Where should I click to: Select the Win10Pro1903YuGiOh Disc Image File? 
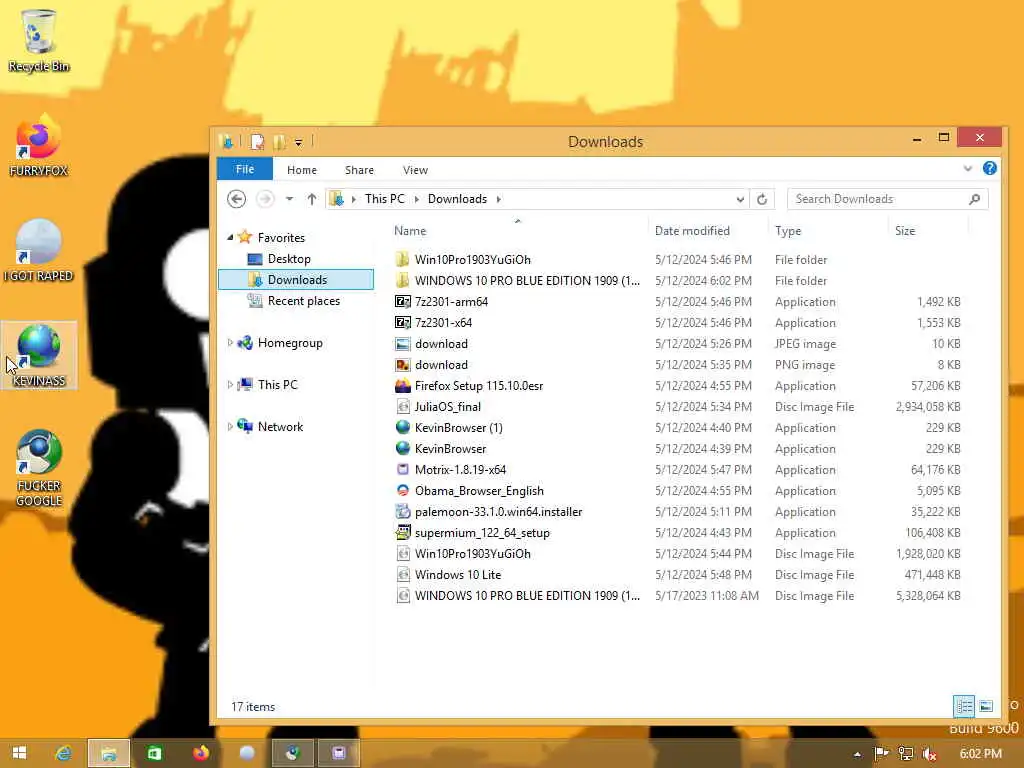point(679,554)
